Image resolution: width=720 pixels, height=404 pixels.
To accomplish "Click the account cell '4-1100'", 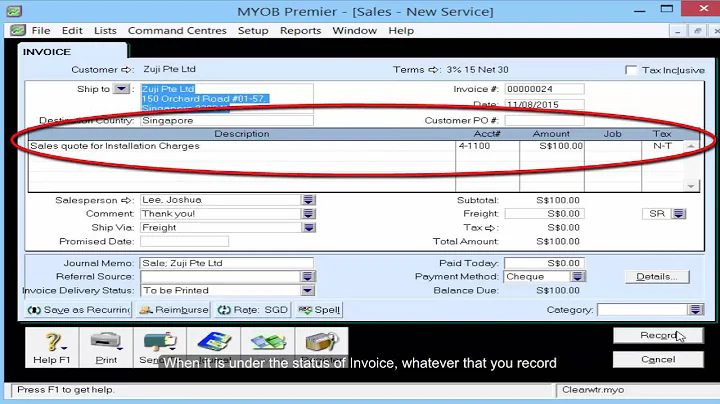I will pyautogui.click(x=474, y=146).
